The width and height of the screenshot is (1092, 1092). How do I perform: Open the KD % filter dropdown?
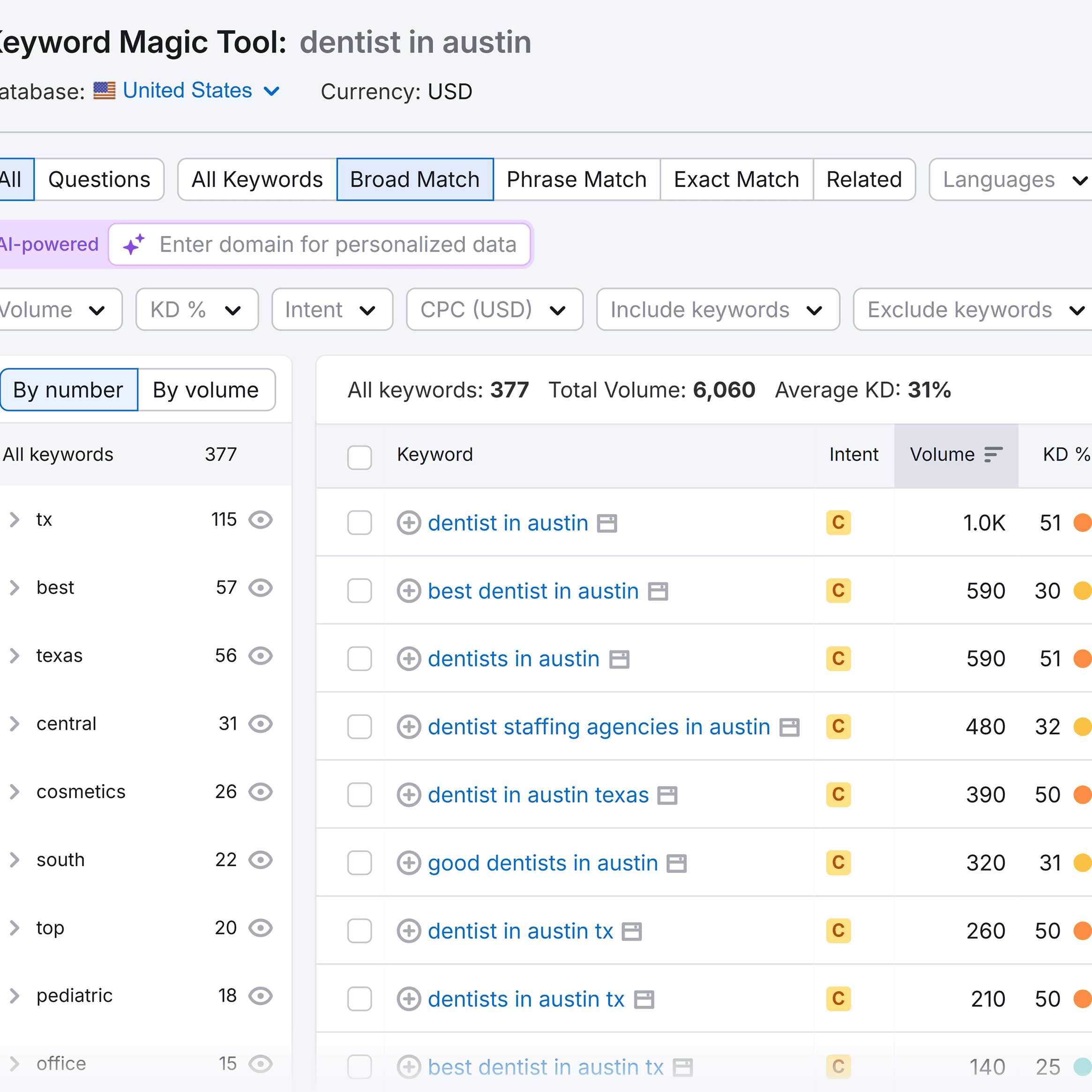(197, 310)
